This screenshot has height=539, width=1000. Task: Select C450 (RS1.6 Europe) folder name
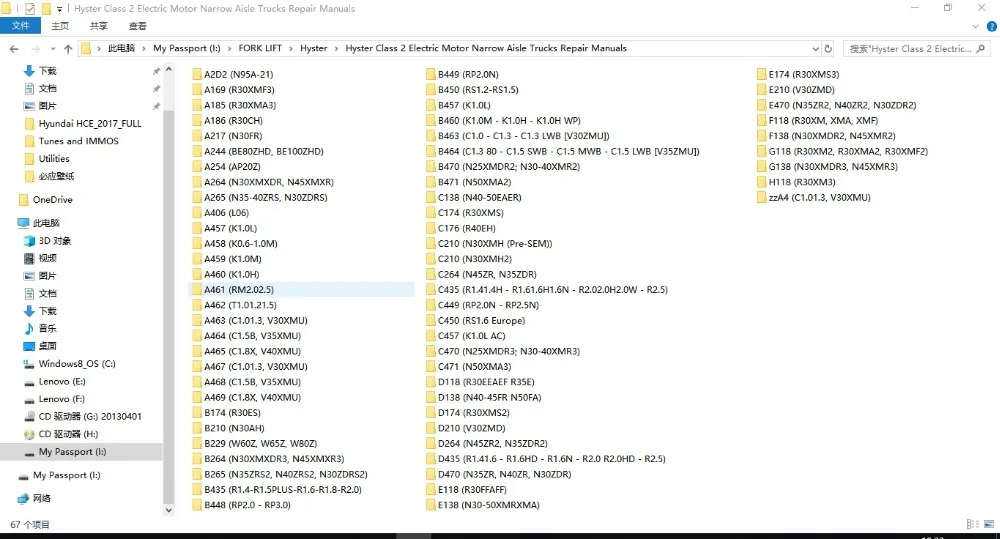click(482, 321)
